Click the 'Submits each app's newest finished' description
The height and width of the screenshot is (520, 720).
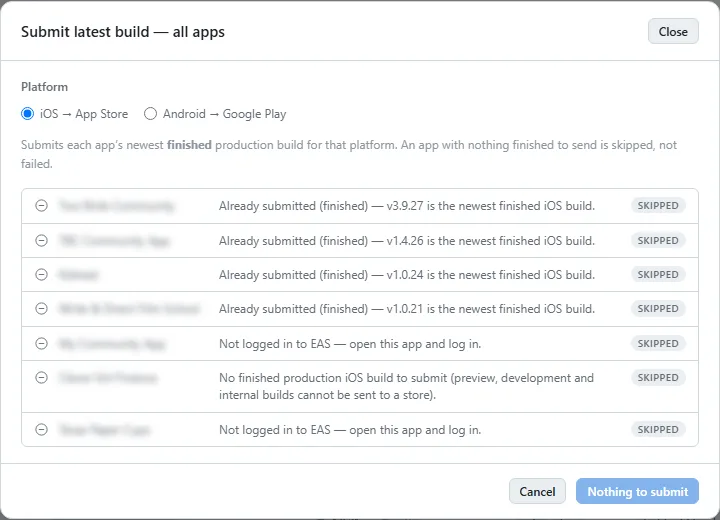coord(349,154)
